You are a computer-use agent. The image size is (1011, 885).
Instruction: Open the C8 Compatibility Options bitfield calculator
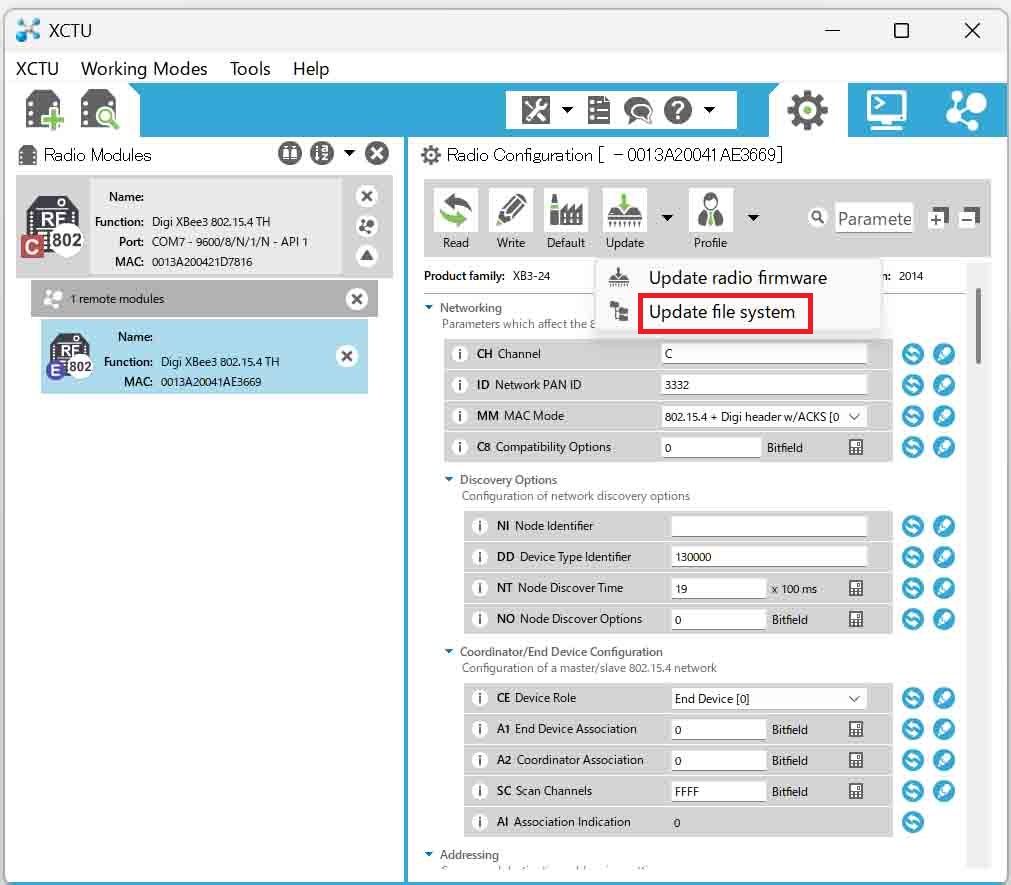[x=856, y=447]
